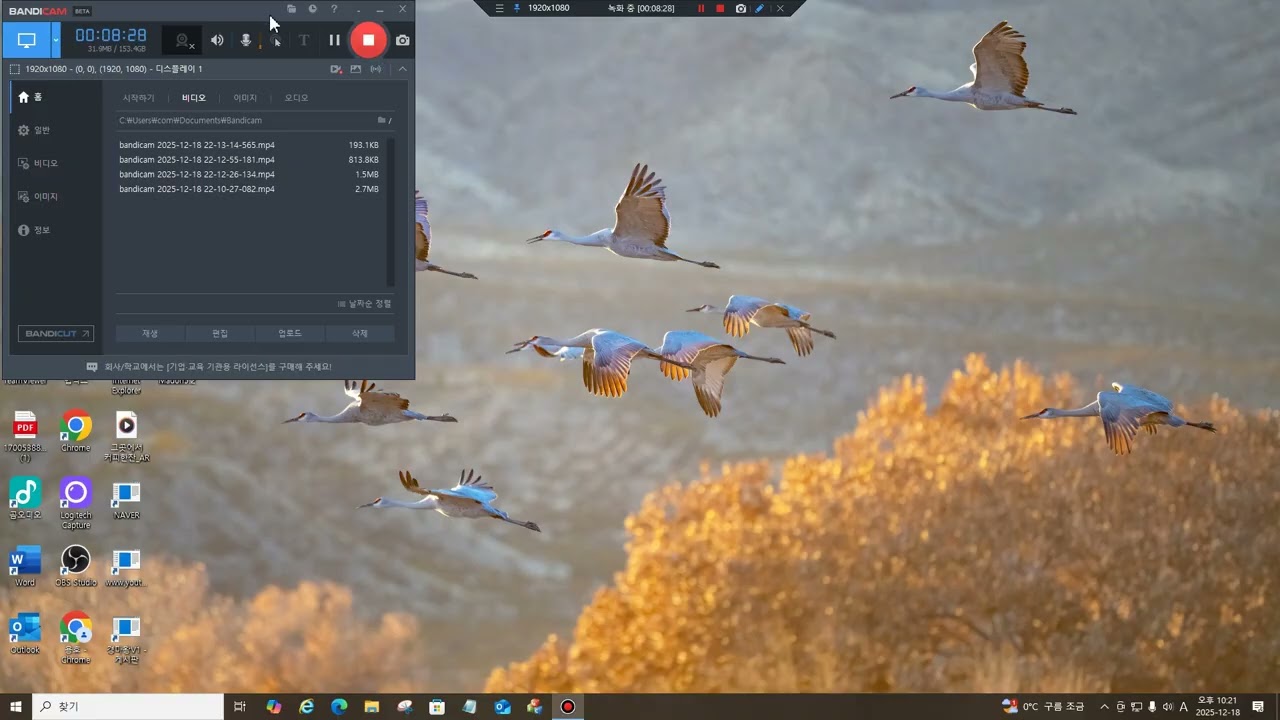Toggle microphone recording in Bandicam
This screenshot has width=1280, height=720.
pyautogui.click(x=246, y=40)
